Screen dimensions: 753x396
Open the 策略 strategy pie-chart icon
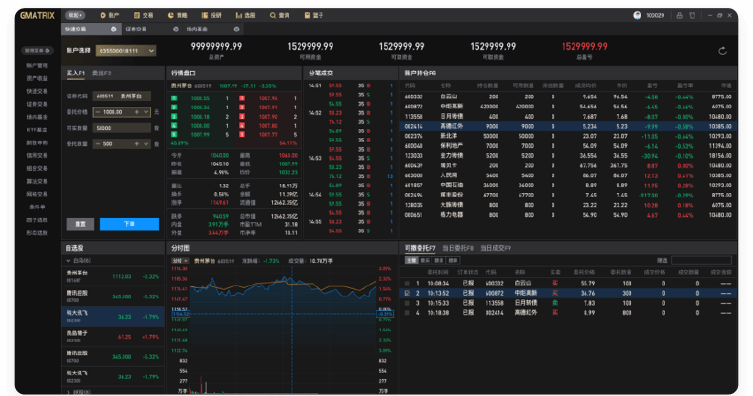[x=170, y=15]
